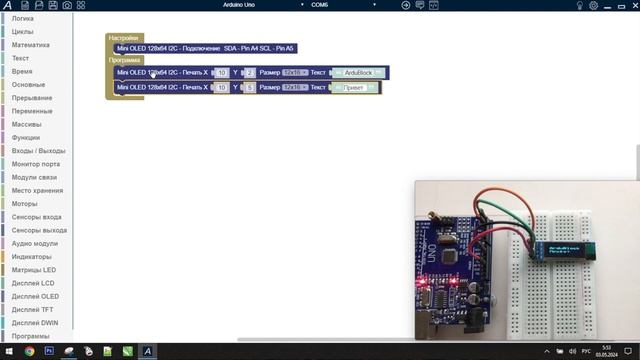640x360 pixels.
Task: Open the Основные category
Action: 28,84
